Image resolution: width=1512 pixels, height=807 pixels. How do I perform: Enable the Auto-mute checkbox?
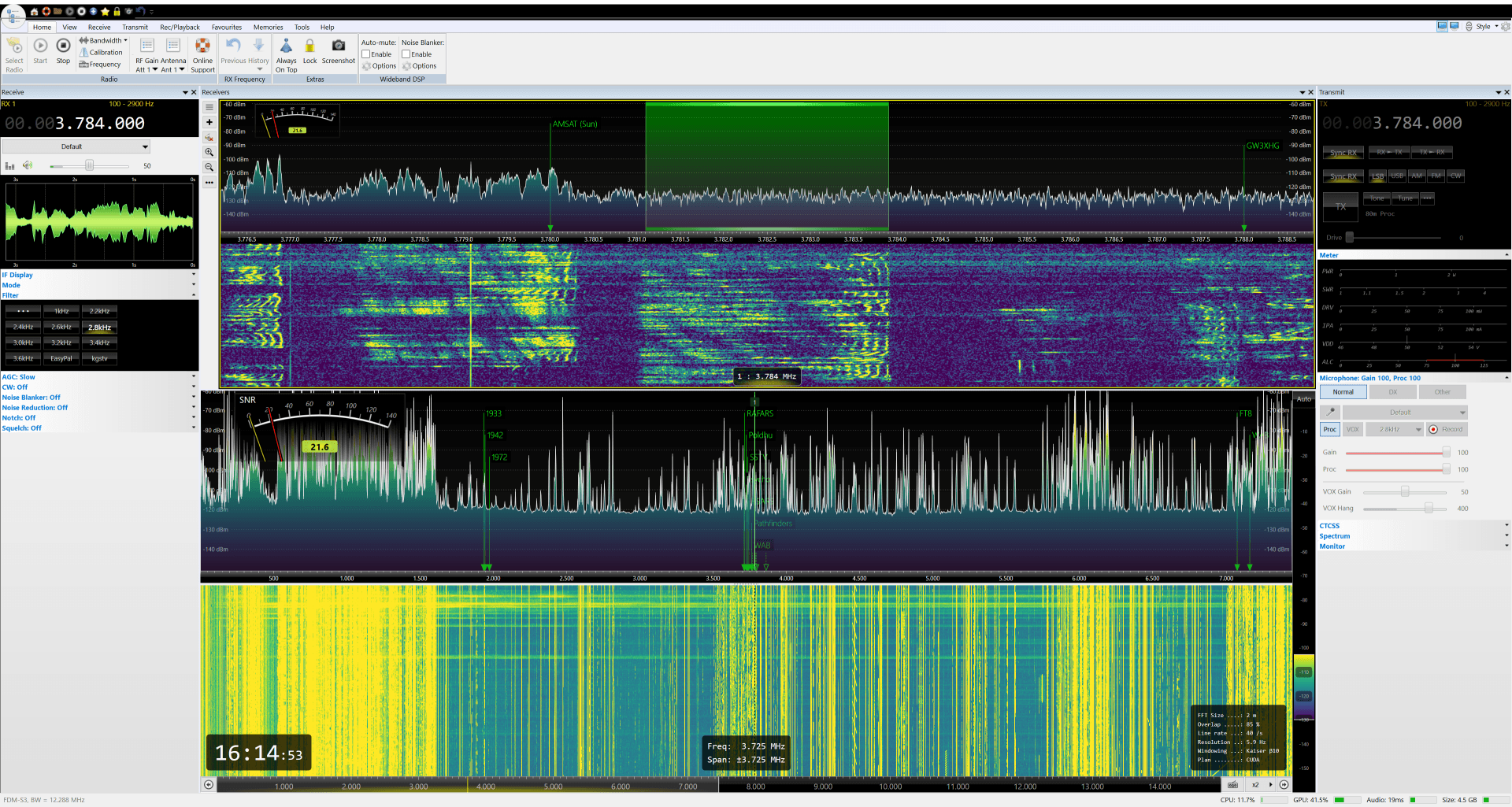click(x=366, y=54)
